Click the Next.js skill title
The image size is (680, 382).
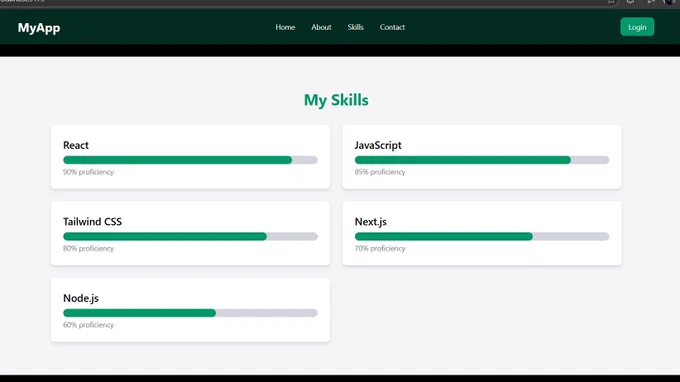[370, 222]
